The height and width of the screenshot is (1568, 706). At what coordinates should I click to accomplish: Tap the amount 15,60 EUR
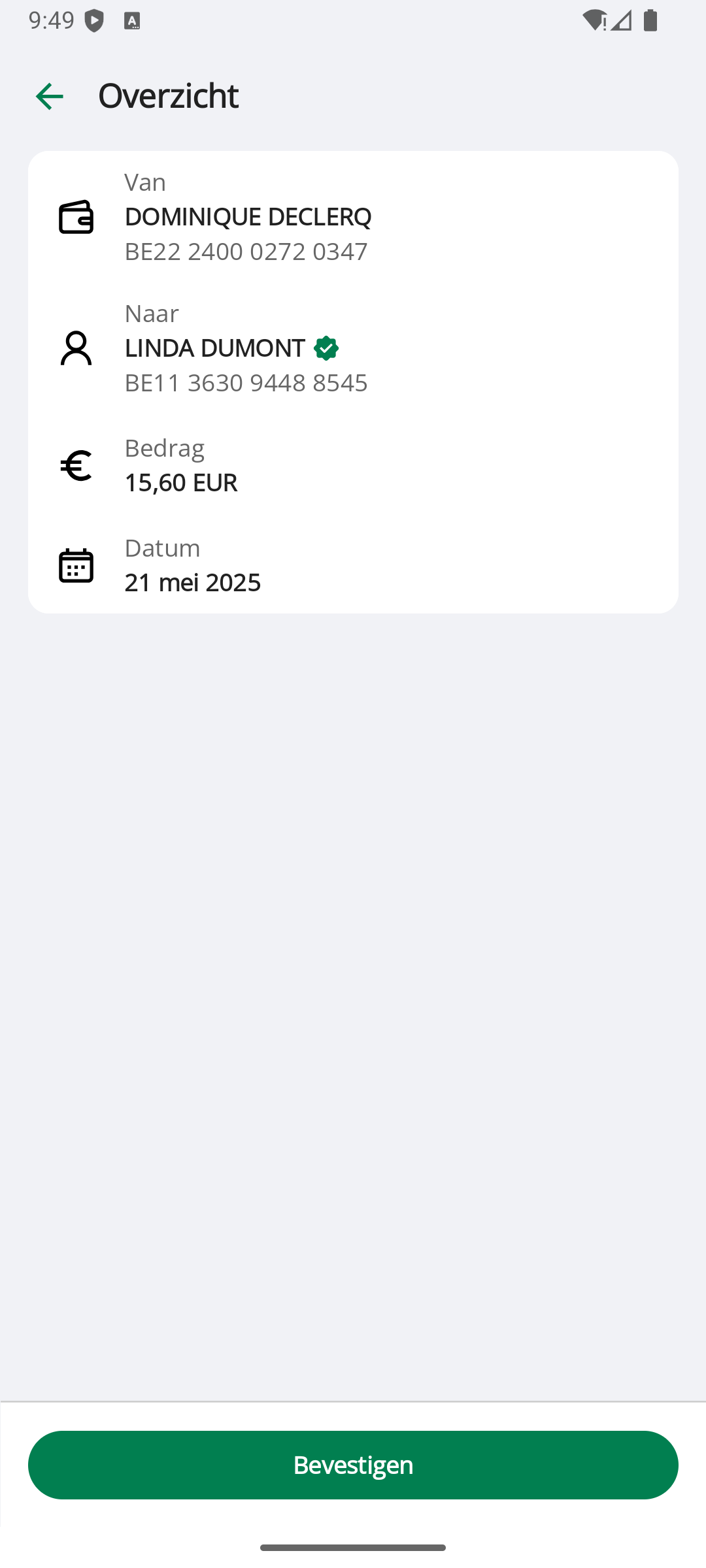click(x=180, y=483)
